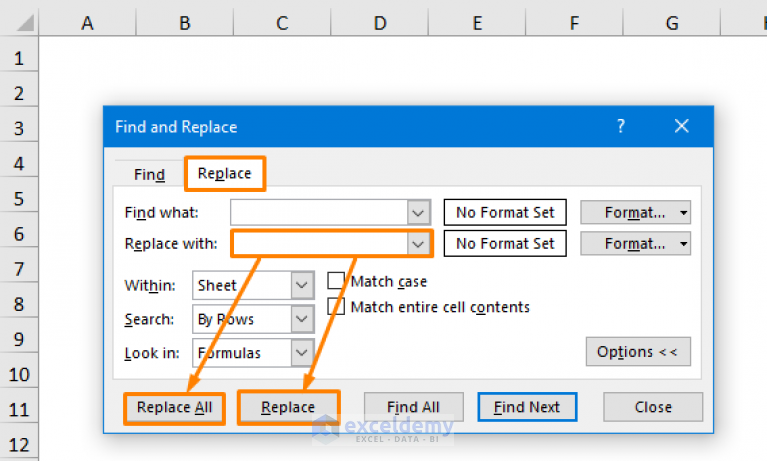The height and width of the screenshot is (461, 767).
Task: Click the Replace All button
Action: tap(175, 408)
